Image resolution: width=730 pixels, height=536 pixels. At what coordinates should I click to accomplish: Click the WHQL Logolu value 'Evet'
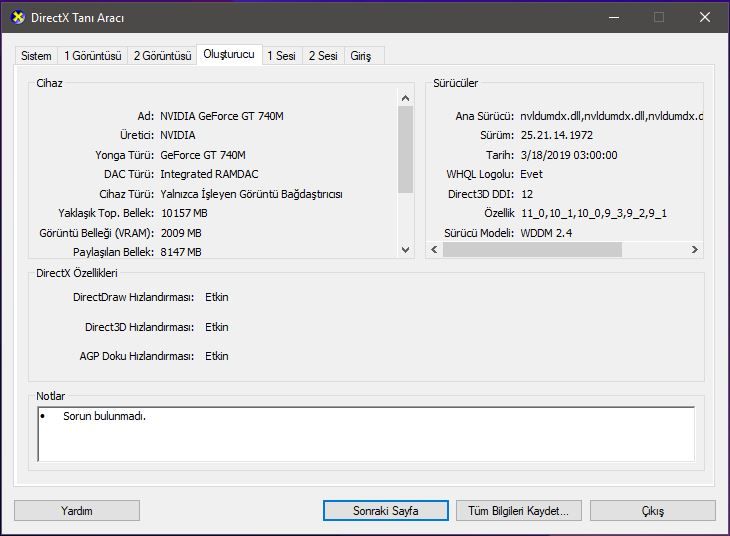(531, 174)
